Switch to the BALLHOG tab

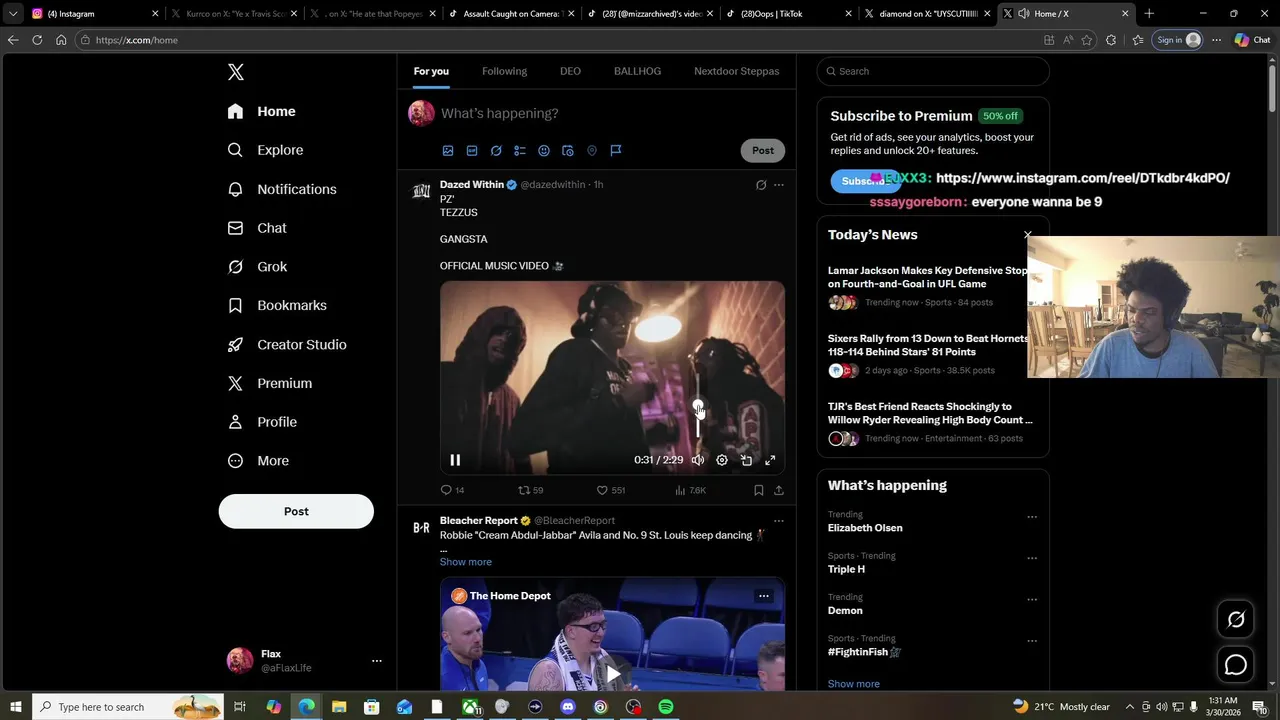637,71
